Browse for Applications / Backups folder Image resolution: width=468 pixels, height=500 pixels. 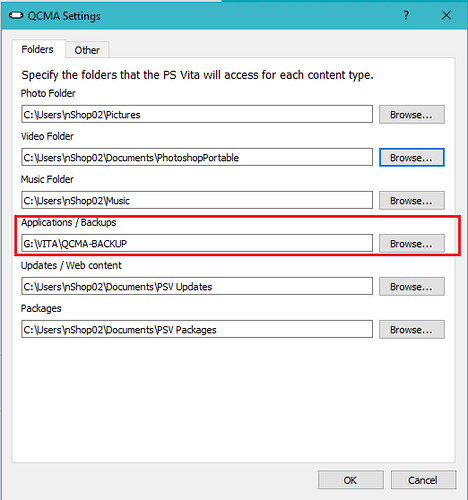pyautogui.click(x=412, y=244)
